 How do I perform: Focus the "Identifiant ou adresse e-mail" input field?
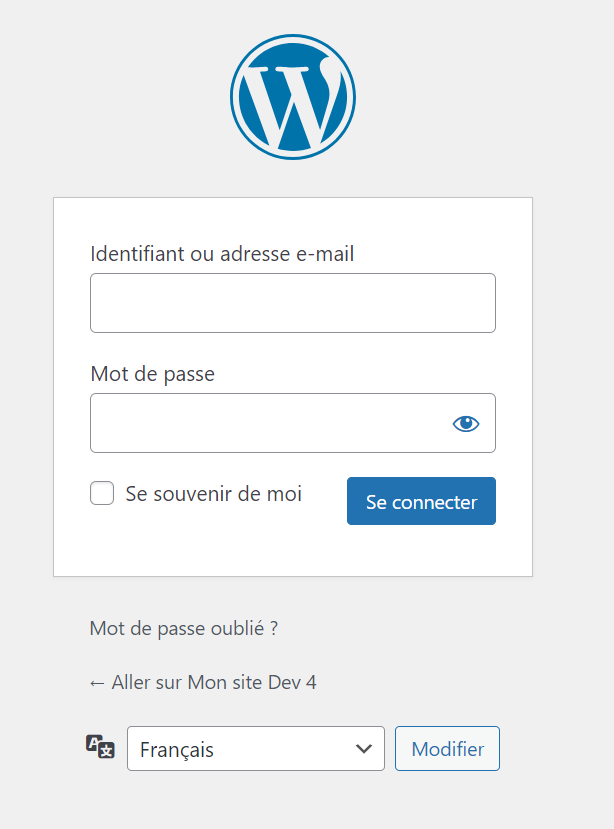pos(293,303)
